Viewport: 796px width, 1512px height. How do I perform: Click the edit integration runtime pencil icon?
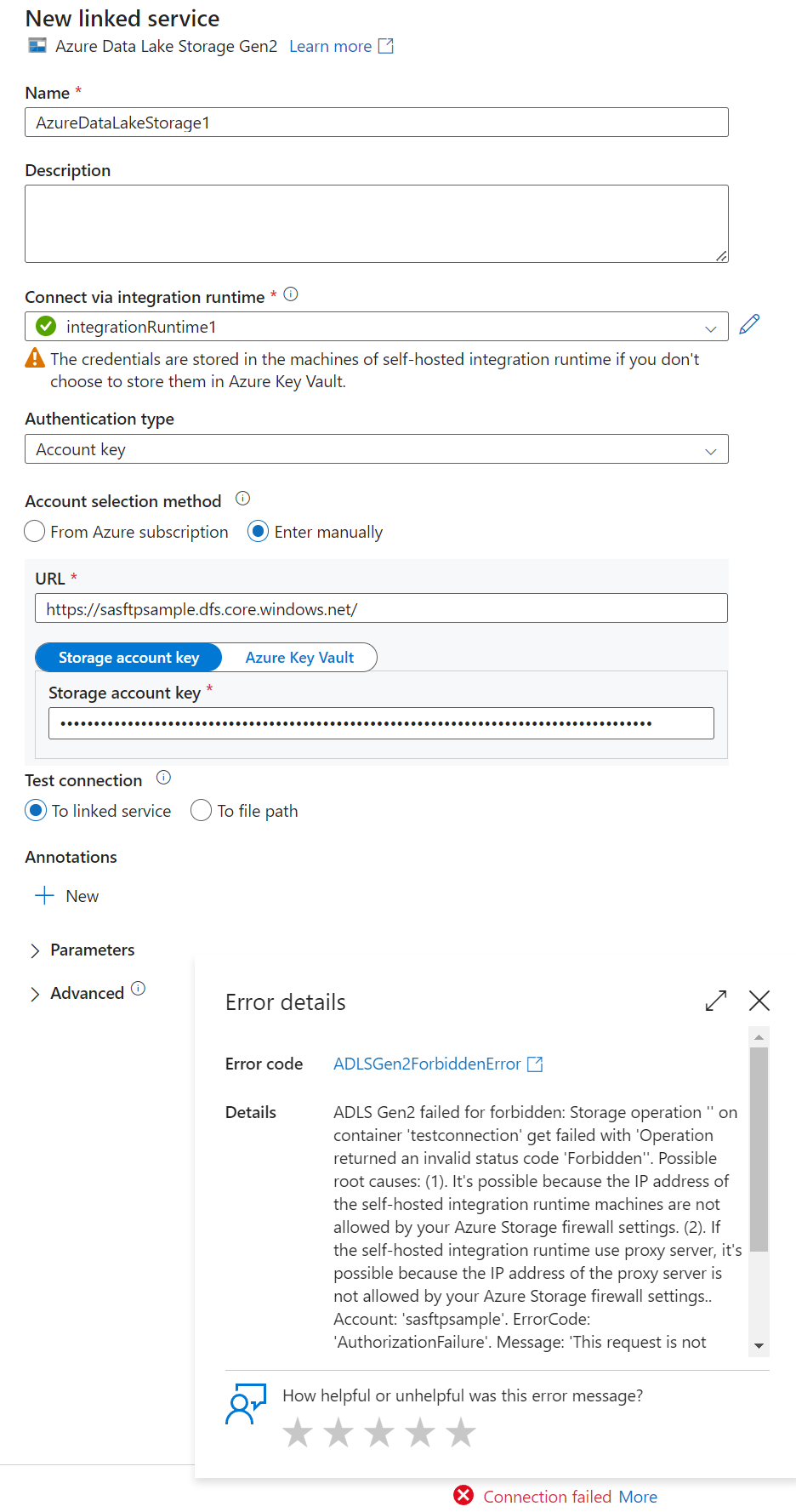749,324
